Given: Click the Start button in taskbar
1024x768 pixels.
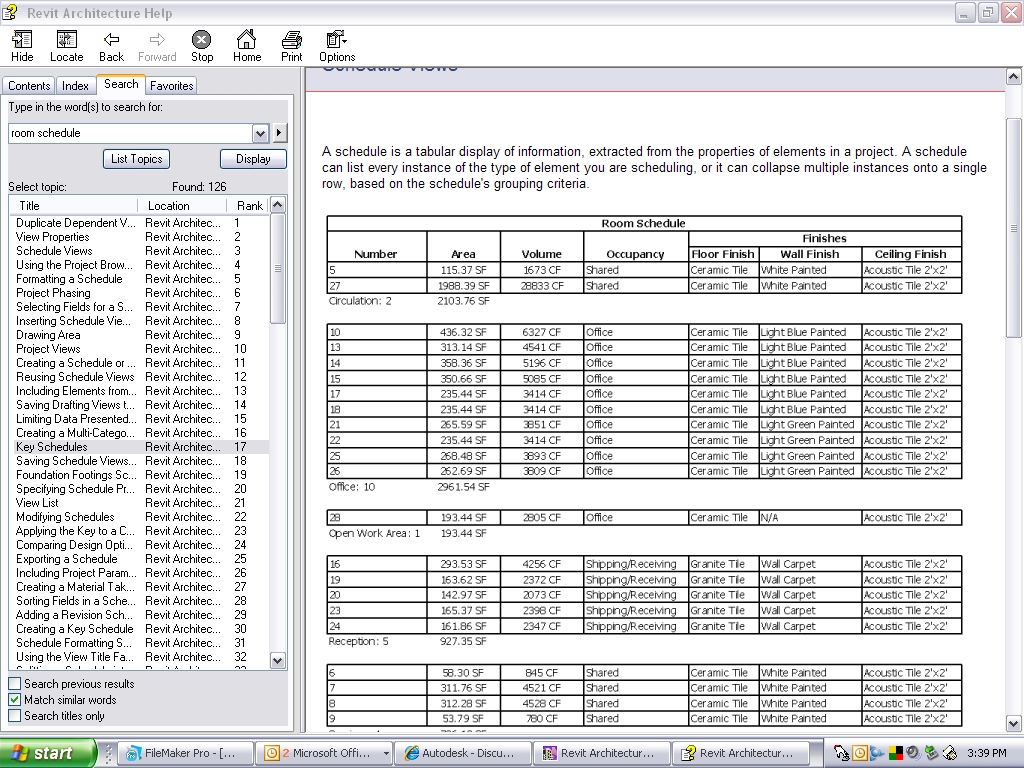Looking at the screenshot, I should (x=47, y=753).
